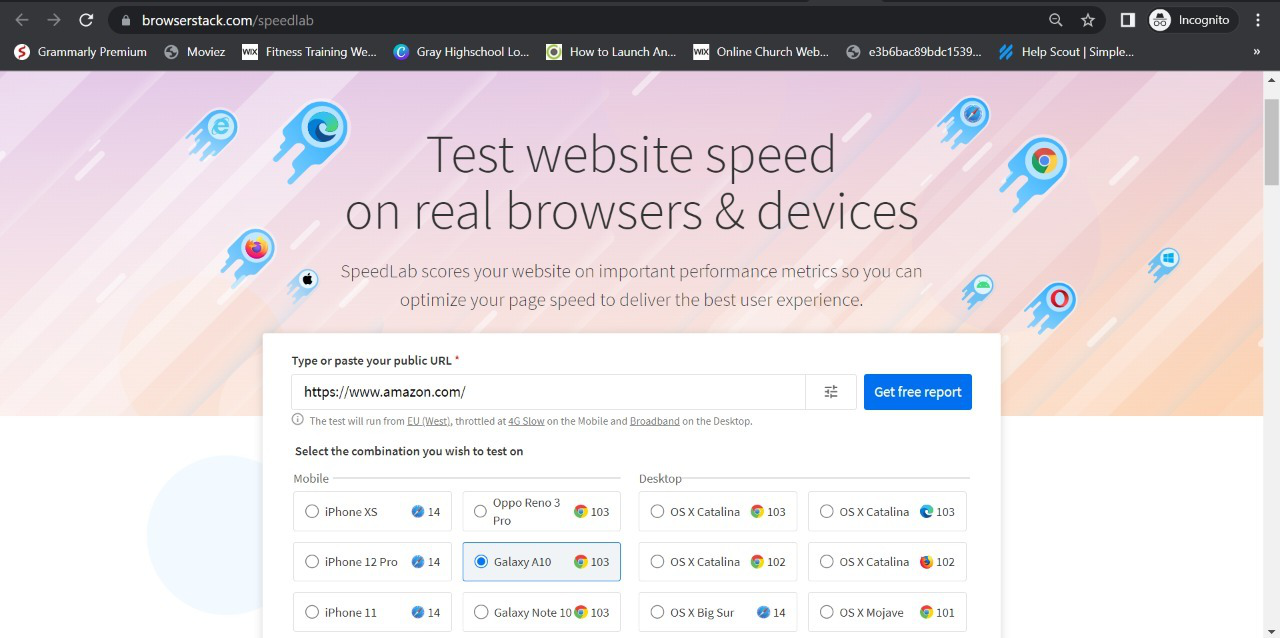This screenshot has height=638, width=1280.
Task: Open the Online Church Web... bookmark
Action: [x=762, y=52]
